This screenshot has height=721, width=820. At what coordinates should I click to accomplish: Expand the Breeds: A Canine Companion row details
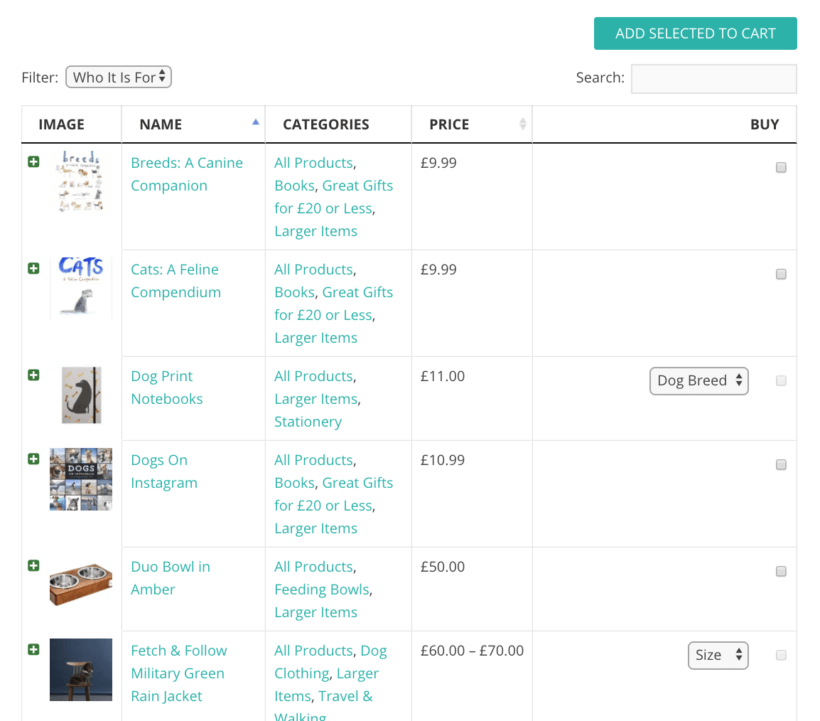click(33, 161)
